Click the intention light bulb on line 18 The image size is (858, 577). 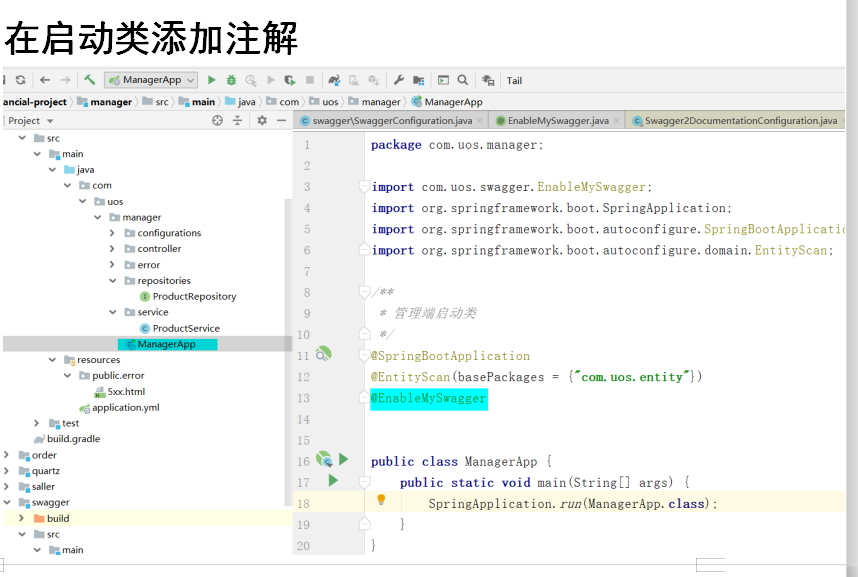(x=381, y=500)
